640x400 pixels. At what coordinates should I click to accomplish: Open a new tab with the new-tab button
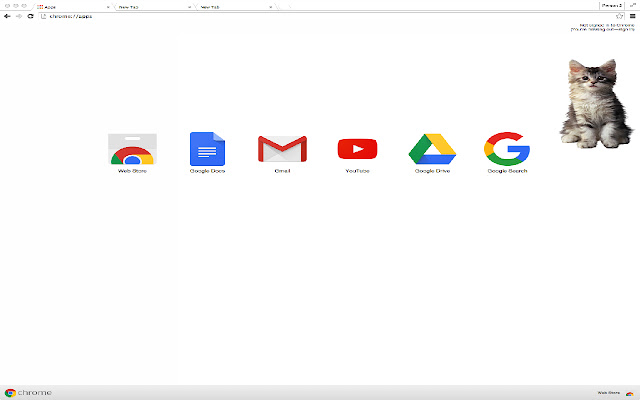click(284, 7)
